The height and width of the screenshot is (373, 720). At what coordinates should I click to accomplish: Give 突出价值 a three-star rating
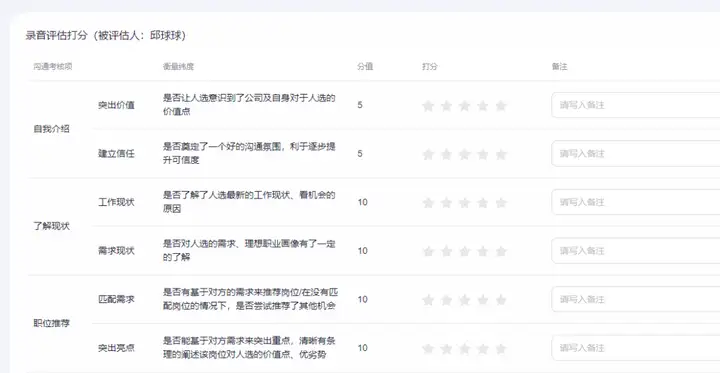(464, 106)
